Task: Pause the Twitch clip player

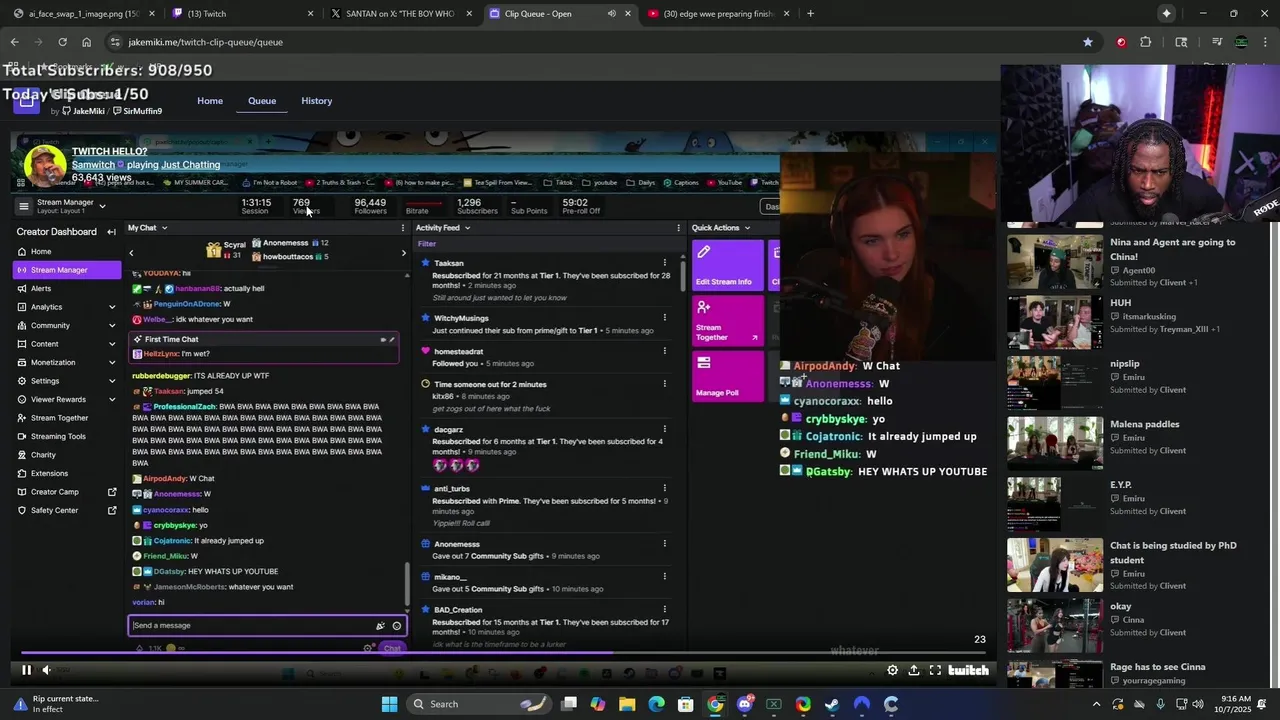Action: pyautogui.click(x=27, y=670)
